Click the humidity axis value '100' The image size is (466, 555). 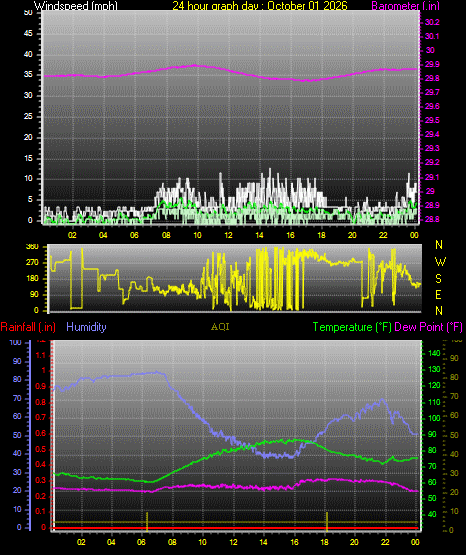(x=15, y=343)
